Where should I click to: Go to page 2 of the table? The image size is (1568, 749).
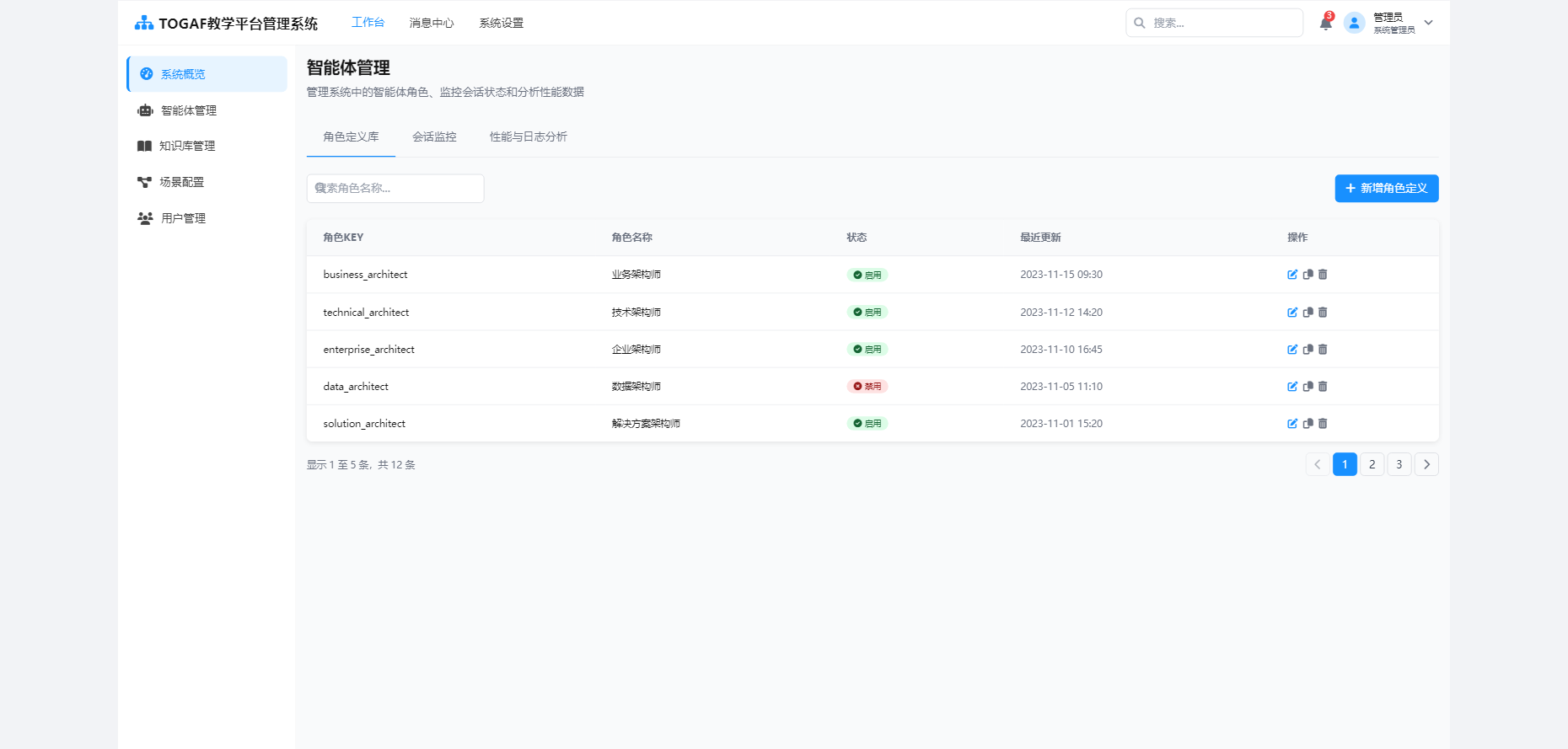click(1372, 464)
